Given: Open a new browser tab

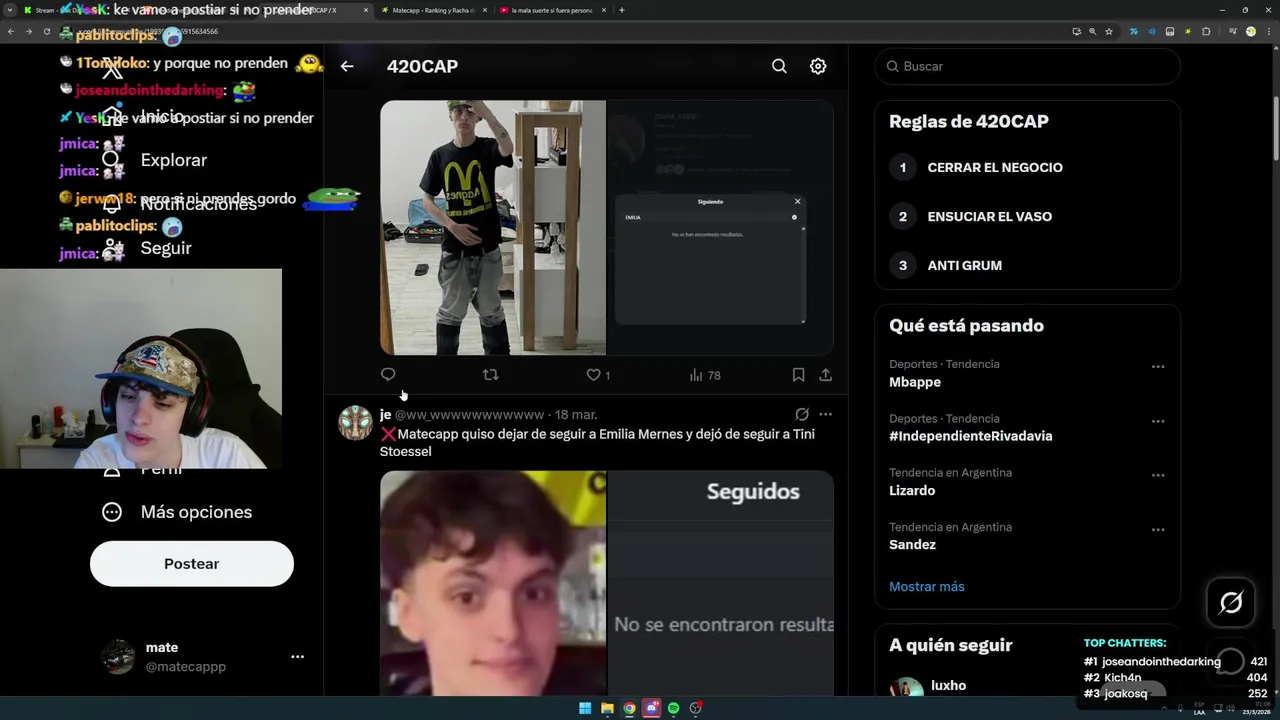Looking at the screenshot, I should coord(622,10).
